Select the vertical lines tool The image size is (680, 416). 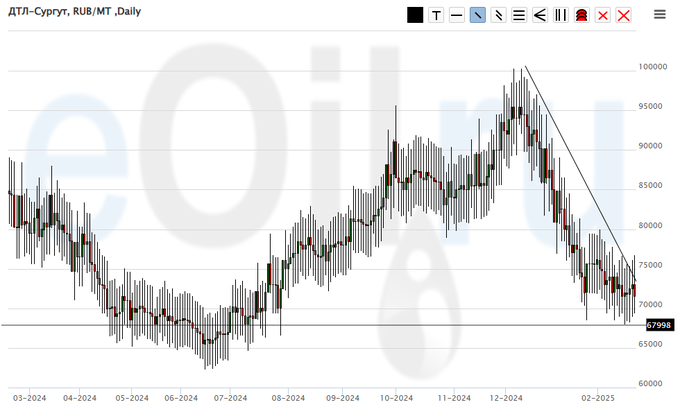(561, 15)
